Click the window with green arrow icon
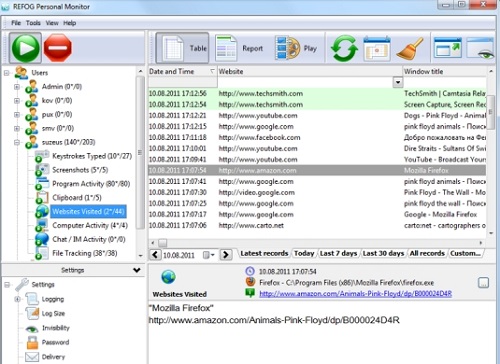This screenshot has width=500, height=364. click(448, 48)
